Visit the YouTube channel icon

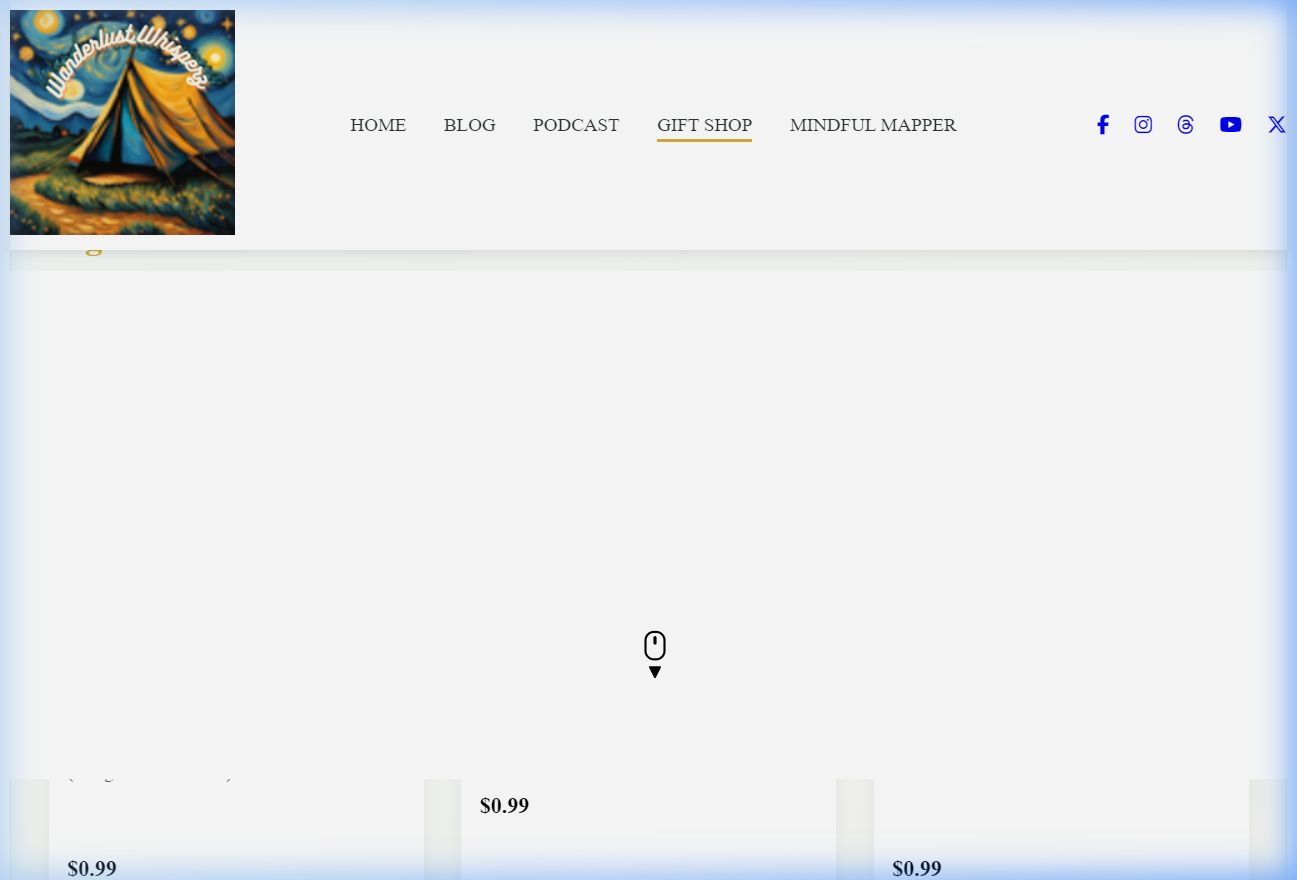1230,125
